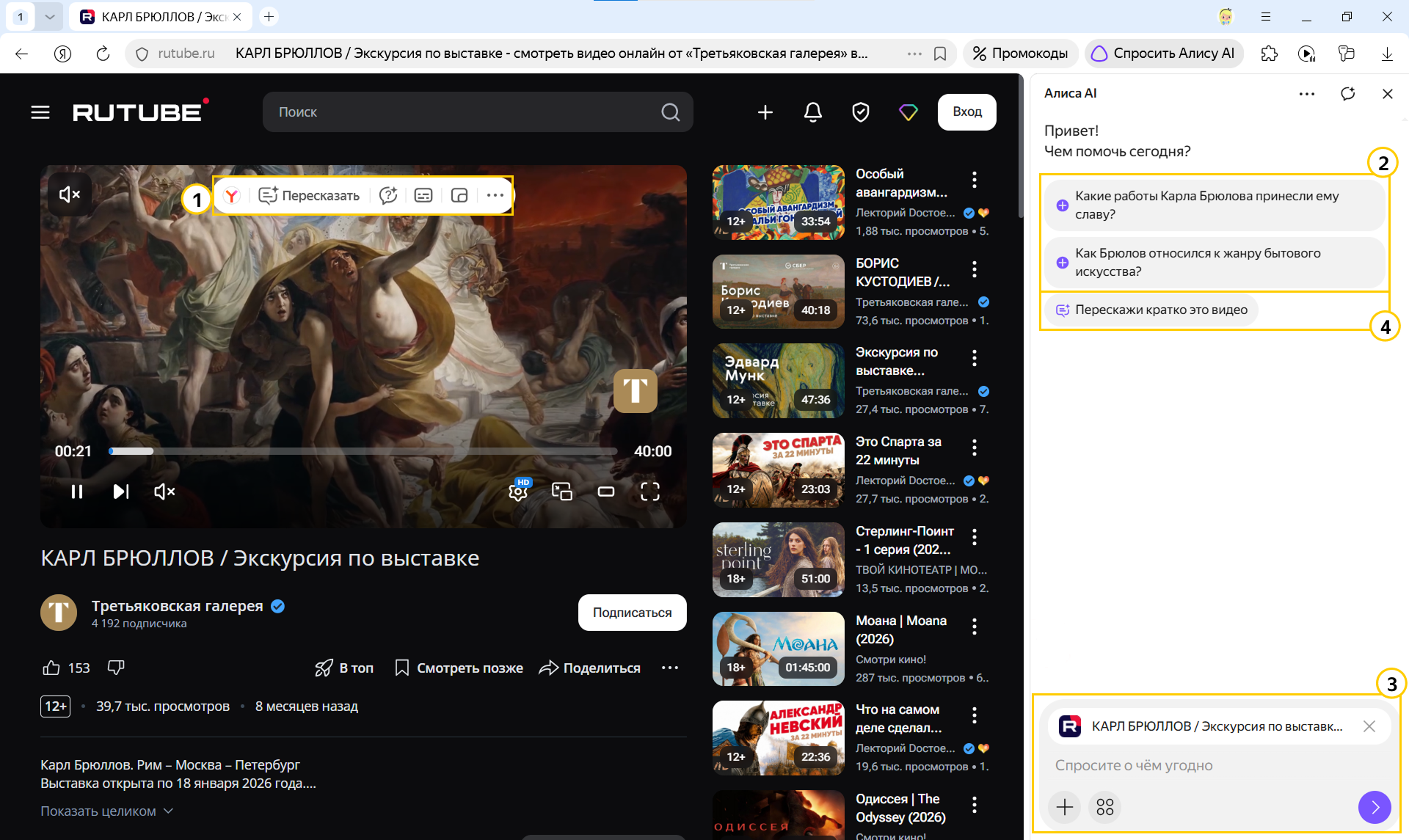This screenshot has height=840, width=1409.
Task: Unmute via the speaker icon at the video's top-left
Action: coord(70,194)
